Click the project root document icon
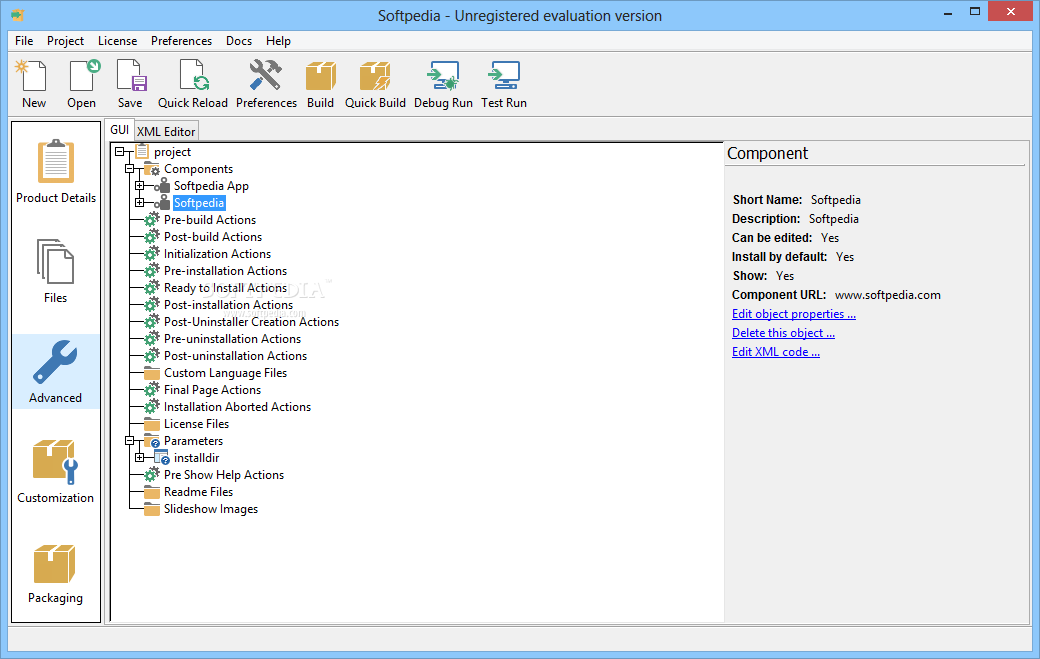The image size is (1040, 659). (x=141, y=152)
